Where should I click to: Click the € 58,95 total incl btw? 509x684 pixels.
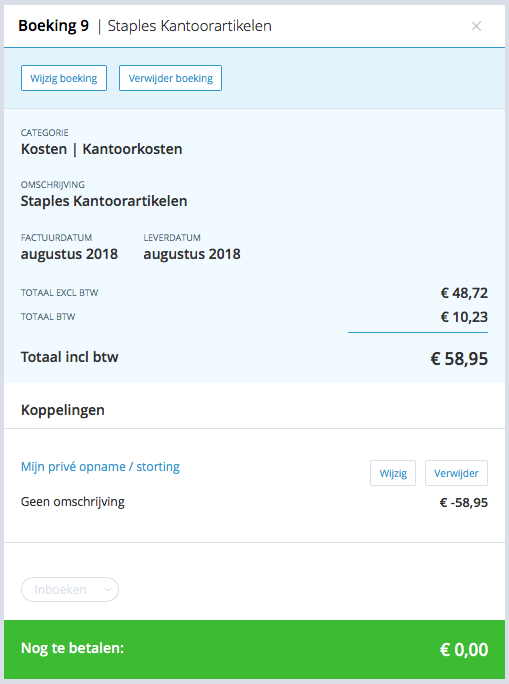pos(459,359)
